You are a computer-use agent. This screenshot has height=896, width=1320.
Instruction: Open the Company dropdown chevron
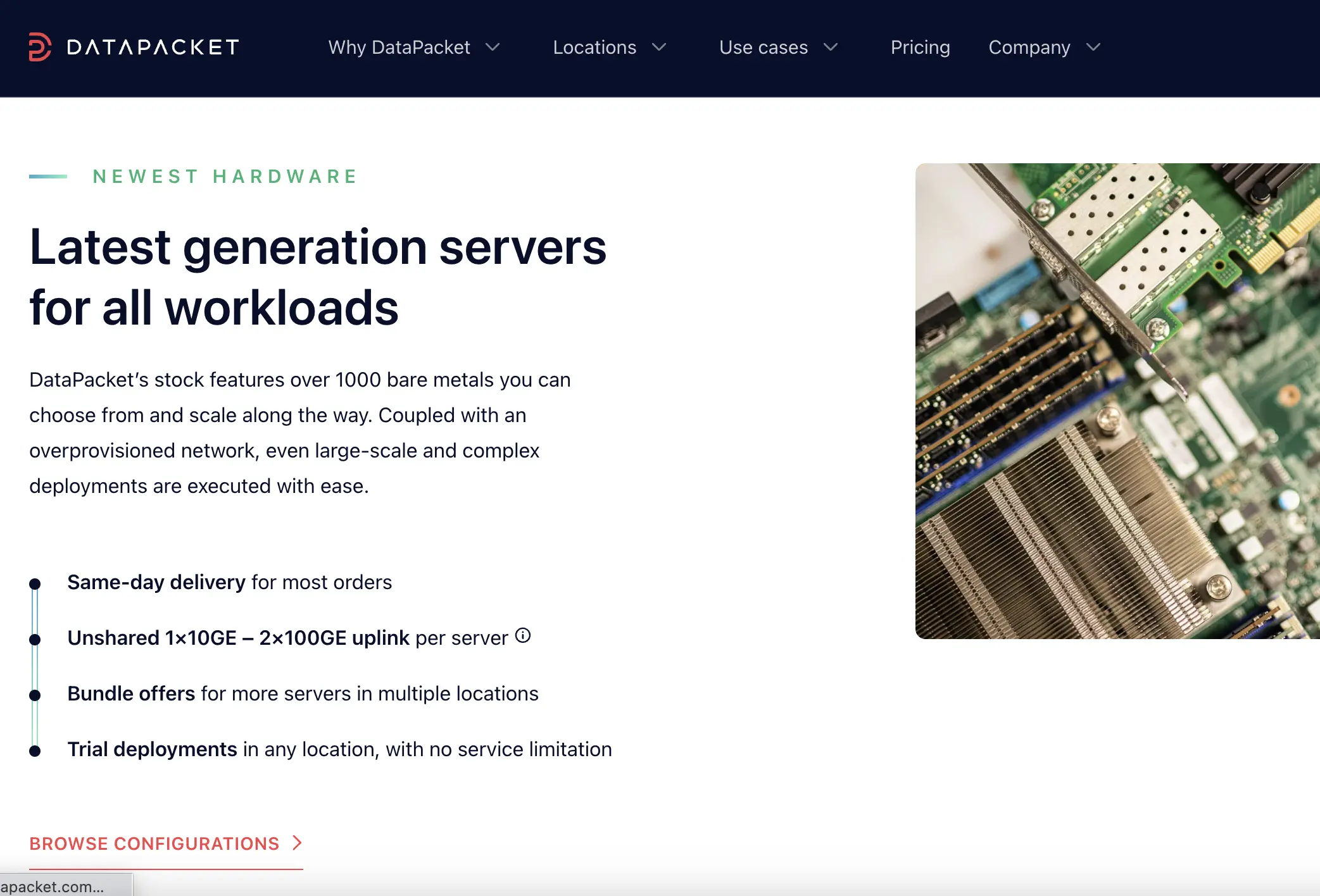click(x=1093, y=47)
